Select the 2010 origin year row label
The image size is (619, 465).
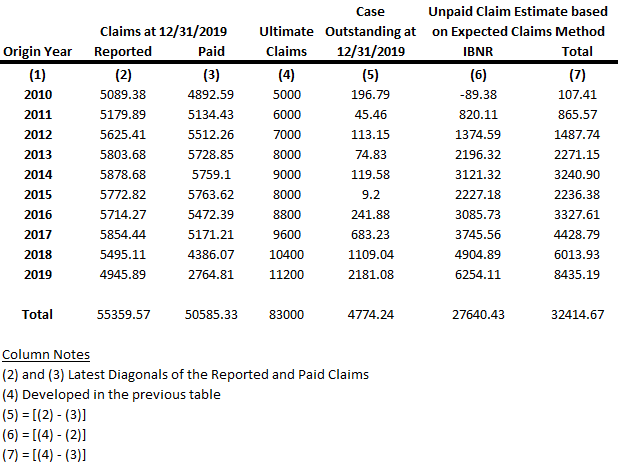click(37, 95)
